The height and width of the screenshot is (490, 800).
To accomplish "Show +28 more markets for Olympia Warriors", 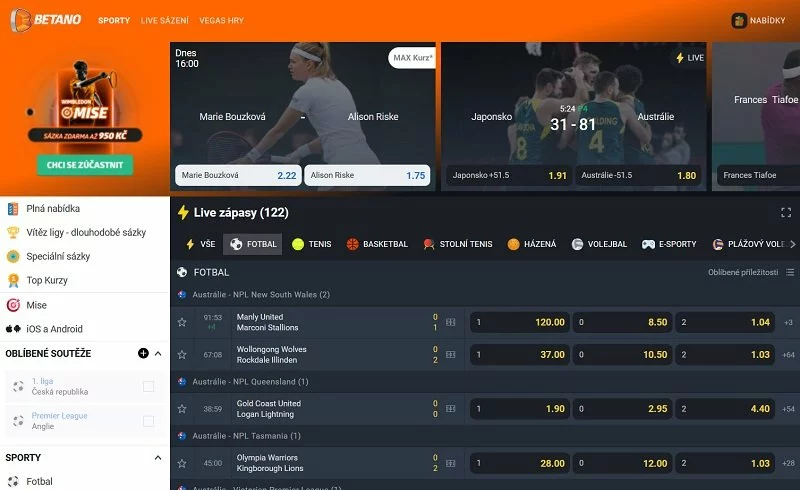I will (788, 463).
